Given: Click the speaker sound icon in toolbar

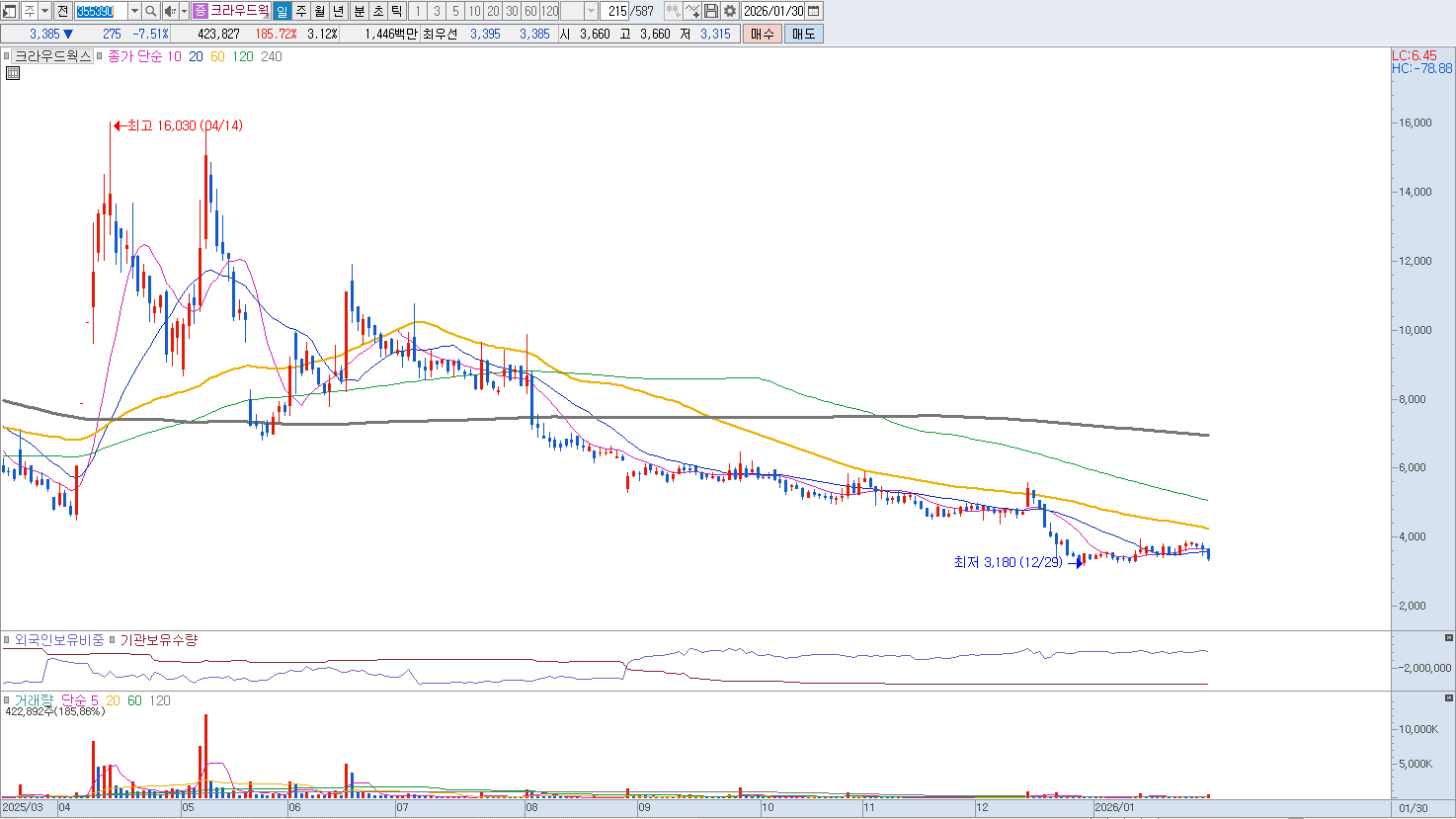Looking at the screenshot, I should (x=169, y=11).
